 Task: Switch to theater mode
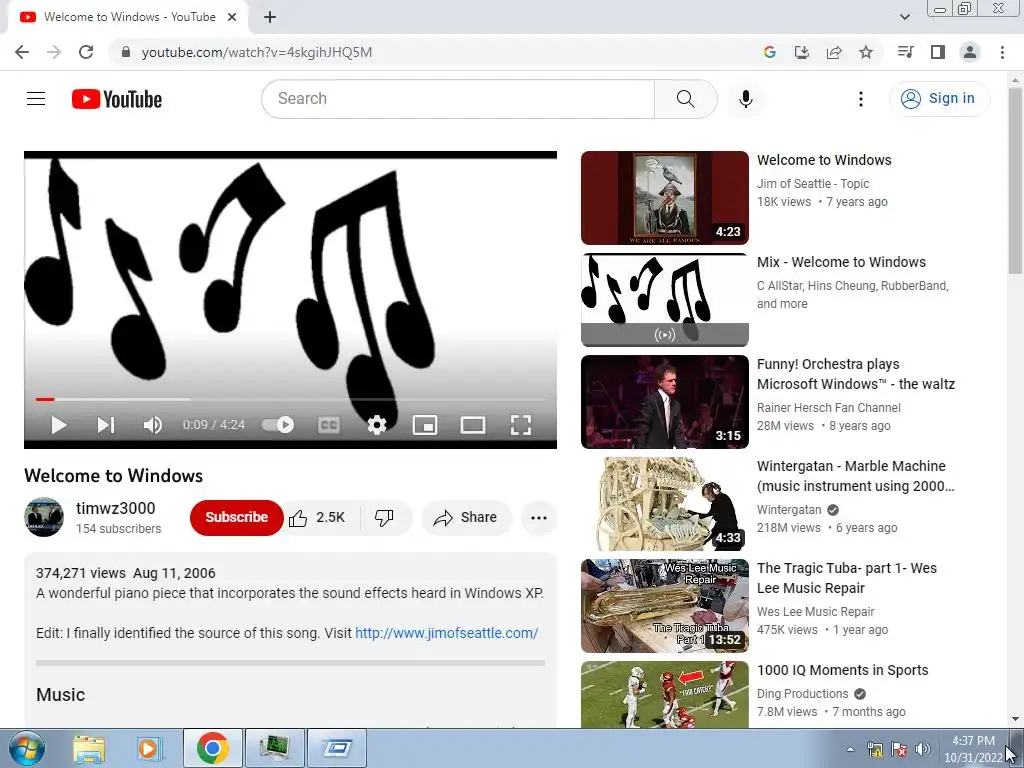click(x=473, y=425)
